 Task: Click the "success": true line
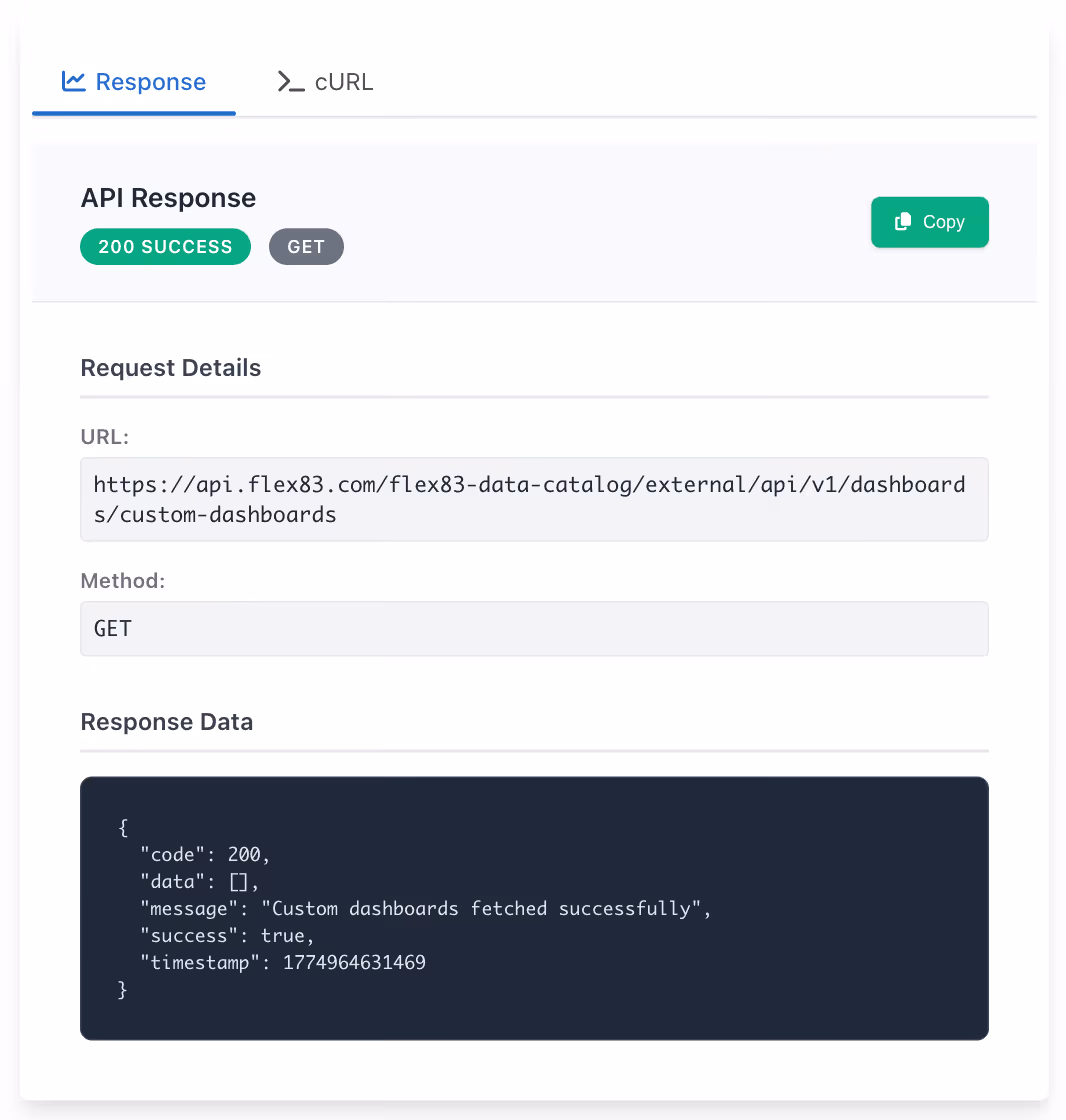[226, 936]
